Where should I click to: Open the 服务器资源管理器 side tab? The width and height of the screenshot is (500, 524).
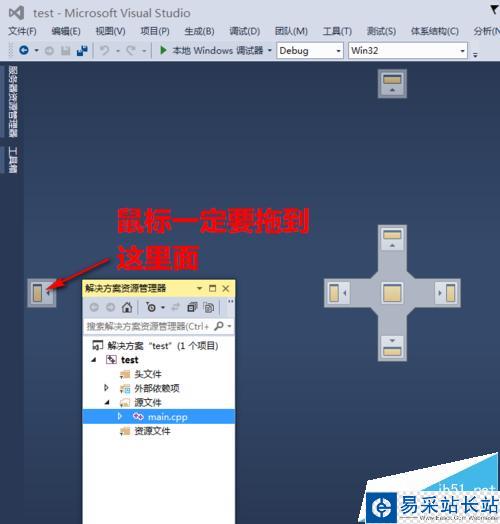[13, 102]
